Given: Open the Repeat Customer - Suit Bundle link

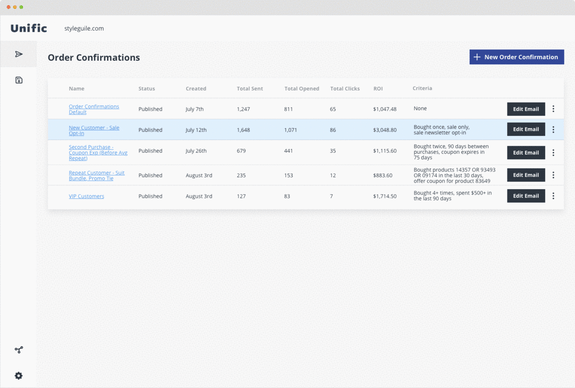Looking at the screenshot, I should coord(96,175).
